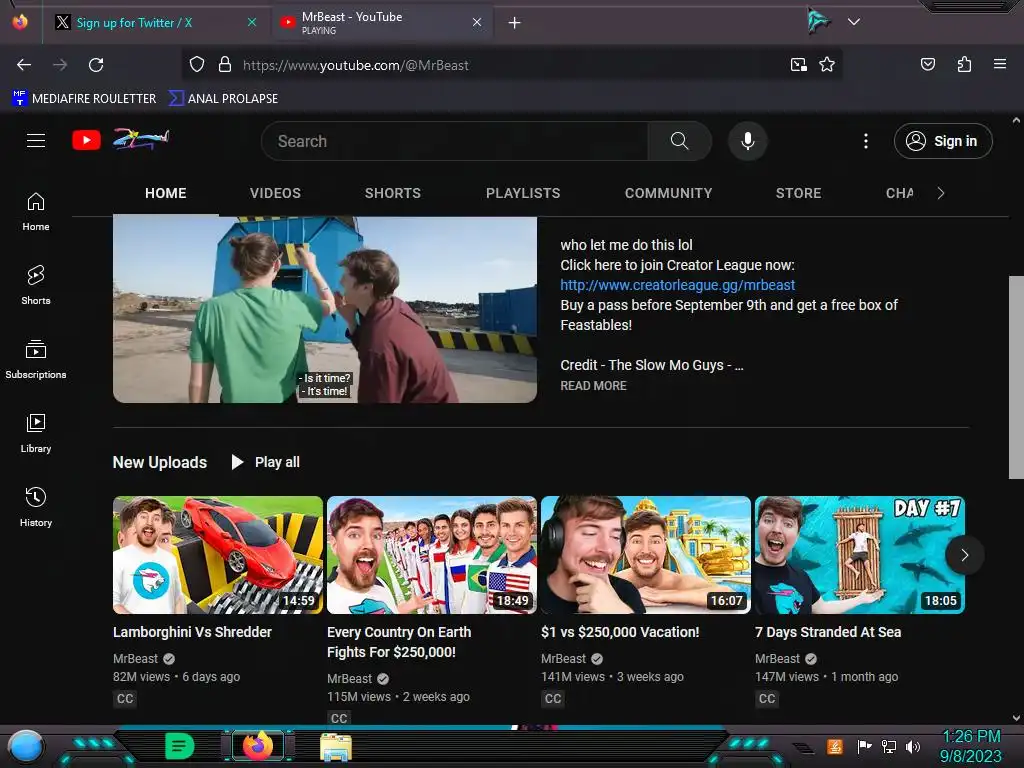This screenshot has height=768, width=1024.
Task: Expand the list all tabs dropdown
Action: (854, 22)
